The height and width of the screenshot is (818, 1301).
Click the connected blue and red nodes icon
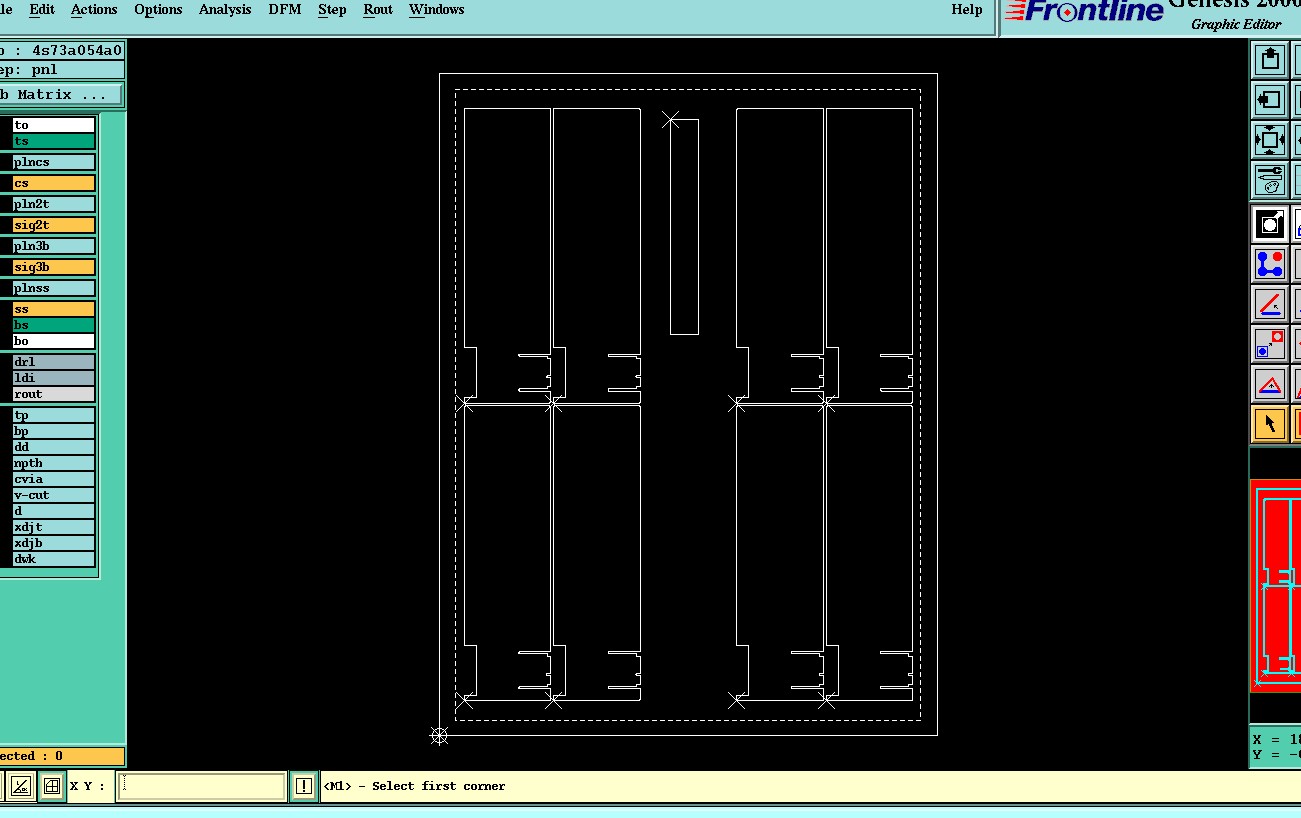tap(1270, 264)
